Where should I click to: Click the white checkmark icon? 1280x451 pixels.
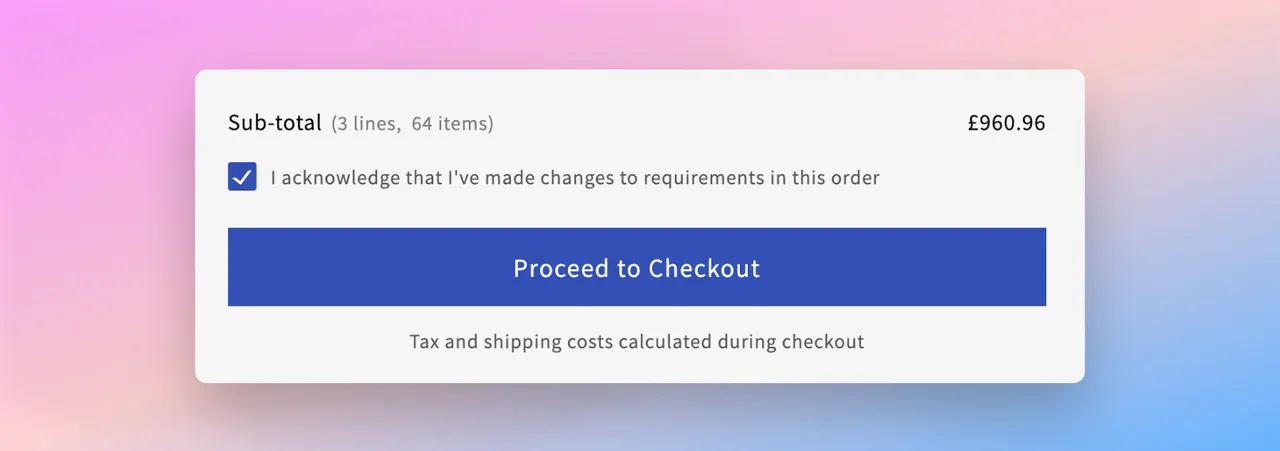point(242,178)
